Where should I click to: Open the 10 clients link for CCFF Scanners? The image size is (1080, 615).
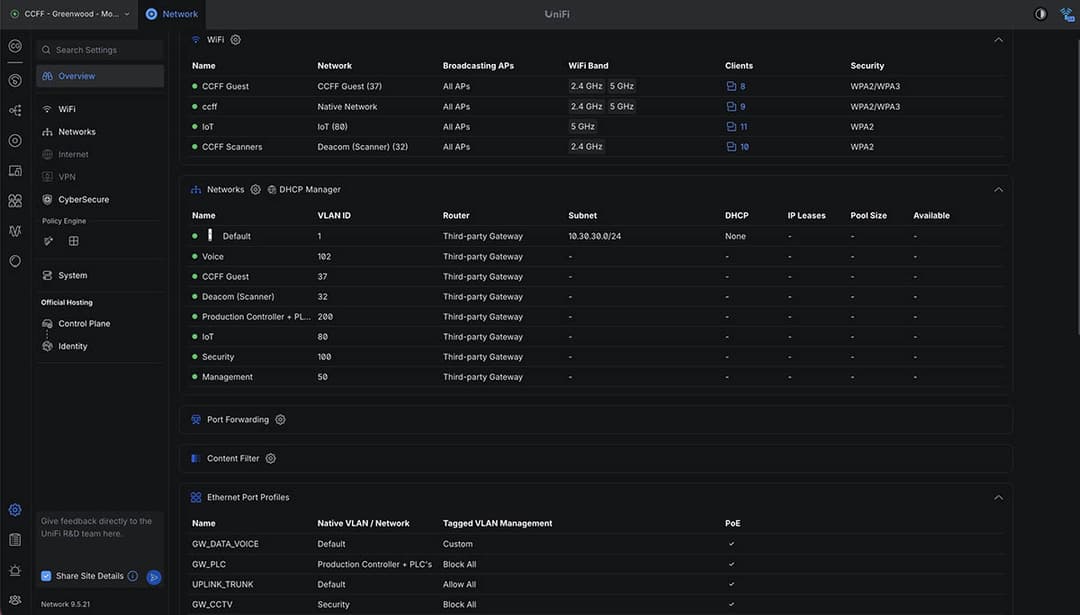coord(738,147)
